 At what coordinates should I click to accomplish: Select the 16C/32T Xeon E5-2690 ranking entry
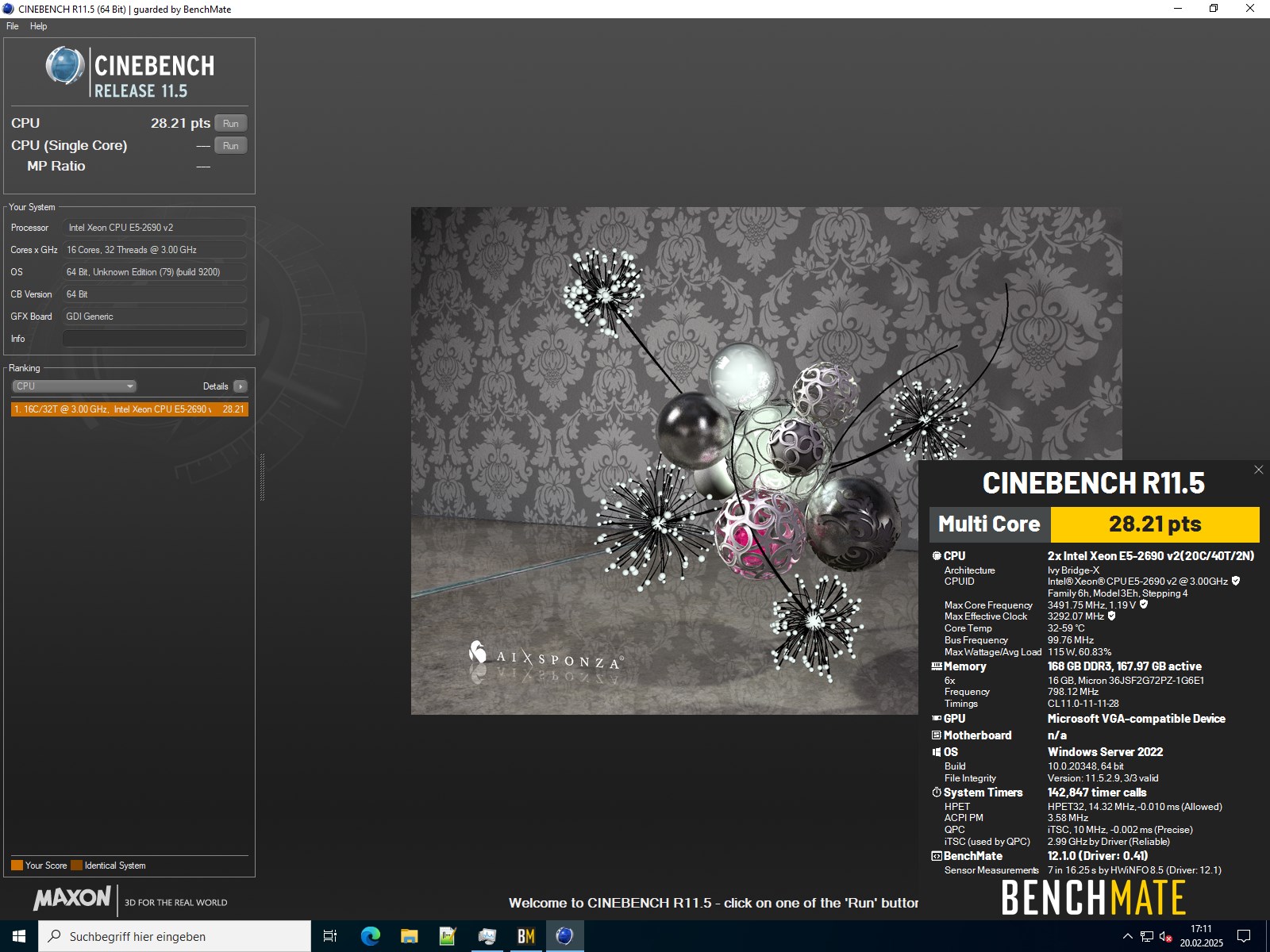129,409
